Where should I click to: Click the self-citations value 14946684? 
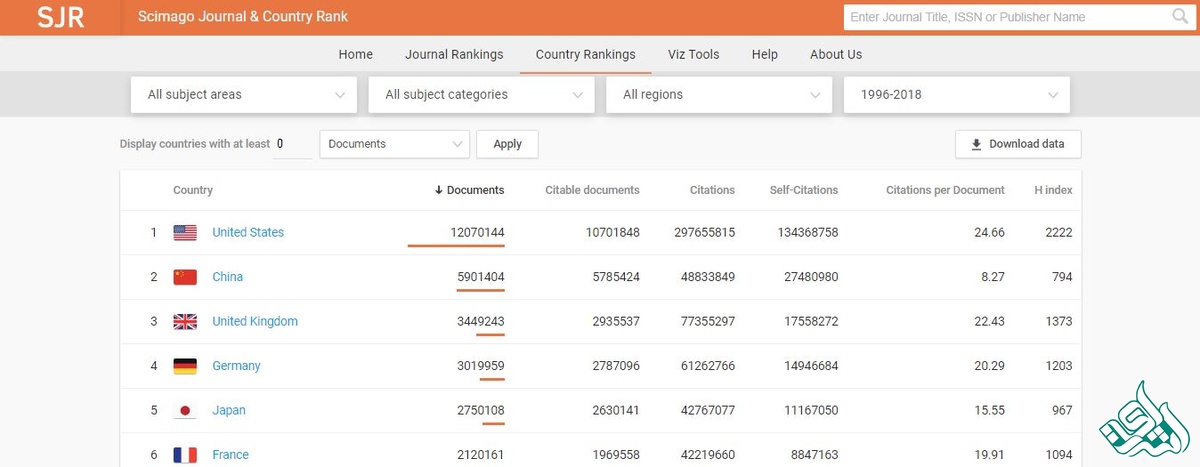click(809, 366)
